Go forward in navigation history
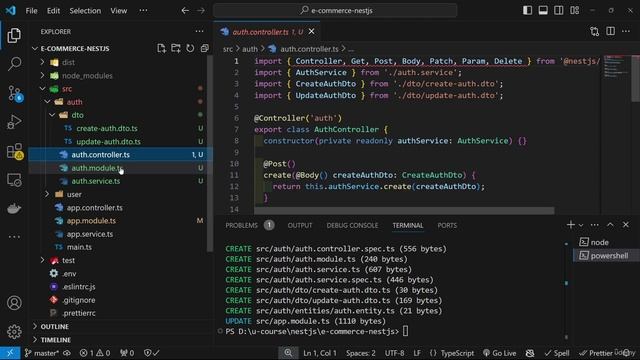The image size is (640, 360). (x=201, y=11)
